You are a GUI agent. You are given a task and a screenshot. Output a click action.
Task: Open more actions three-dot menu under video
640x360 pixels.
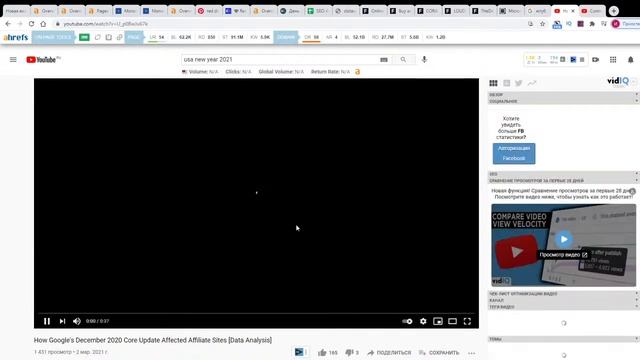coord(472,353)
